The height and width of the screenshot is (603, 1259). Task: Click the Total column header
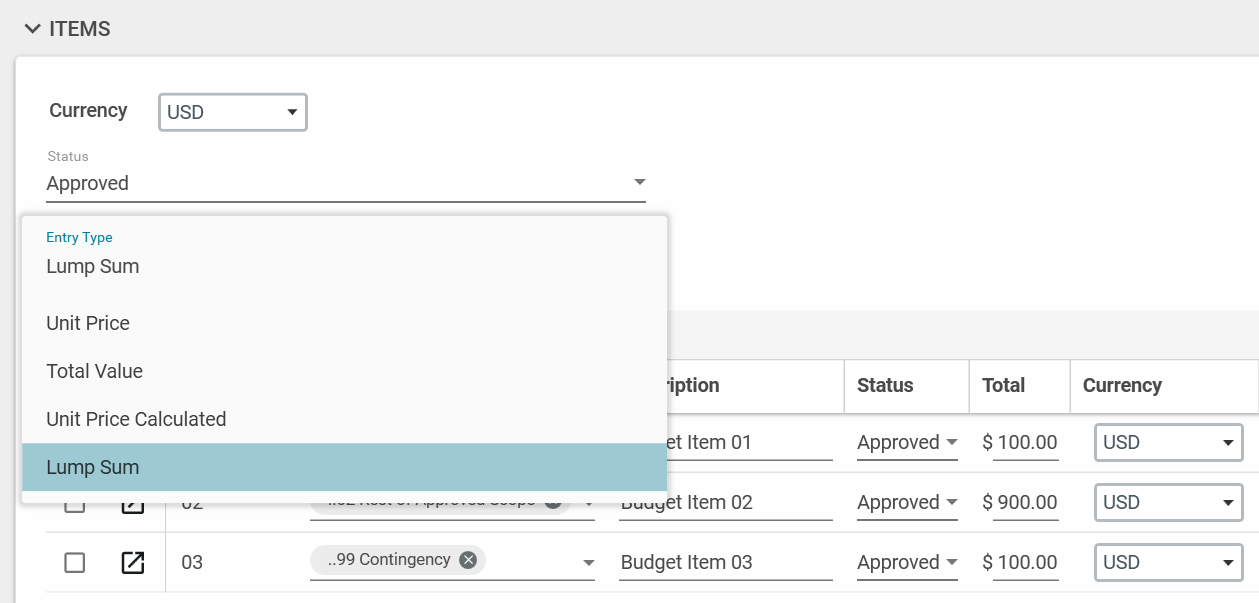click(x=1003, y=385)
